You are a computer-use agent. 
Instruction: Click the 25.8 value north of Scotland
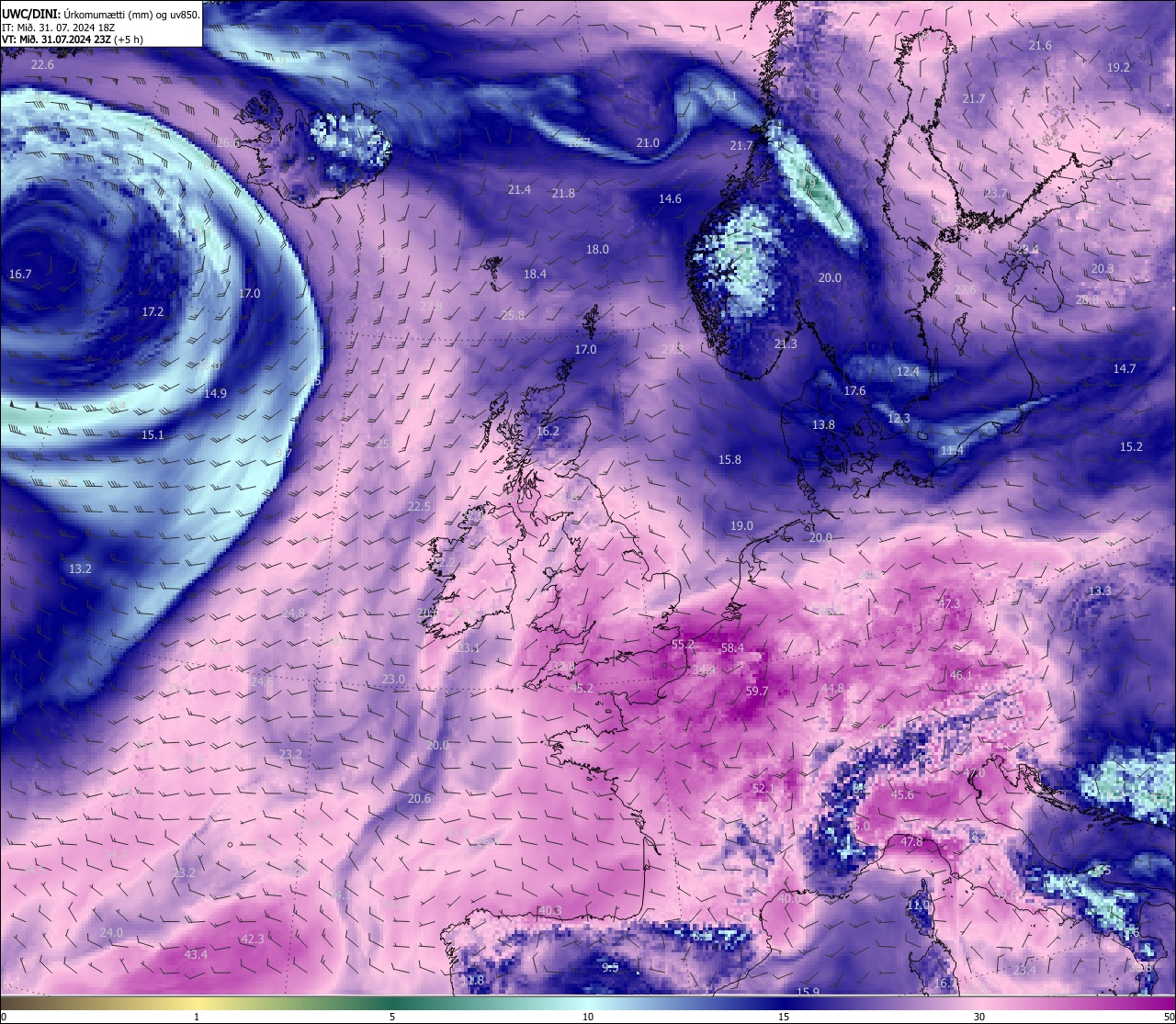coord(513,316)
